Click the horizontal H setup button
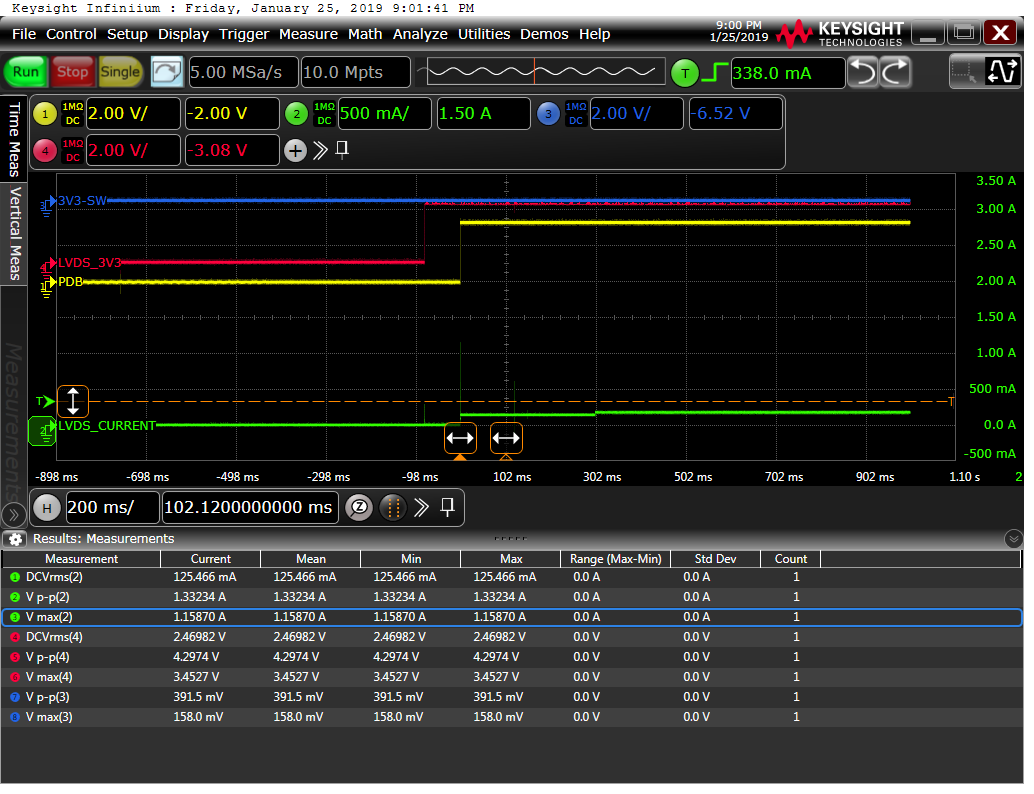The image size is (1034, 794). pos(47,508)
